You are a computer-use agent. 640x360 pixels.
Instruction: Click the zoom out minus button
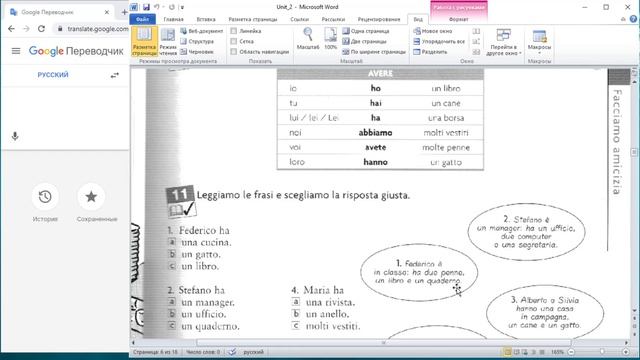pos(571,352)
